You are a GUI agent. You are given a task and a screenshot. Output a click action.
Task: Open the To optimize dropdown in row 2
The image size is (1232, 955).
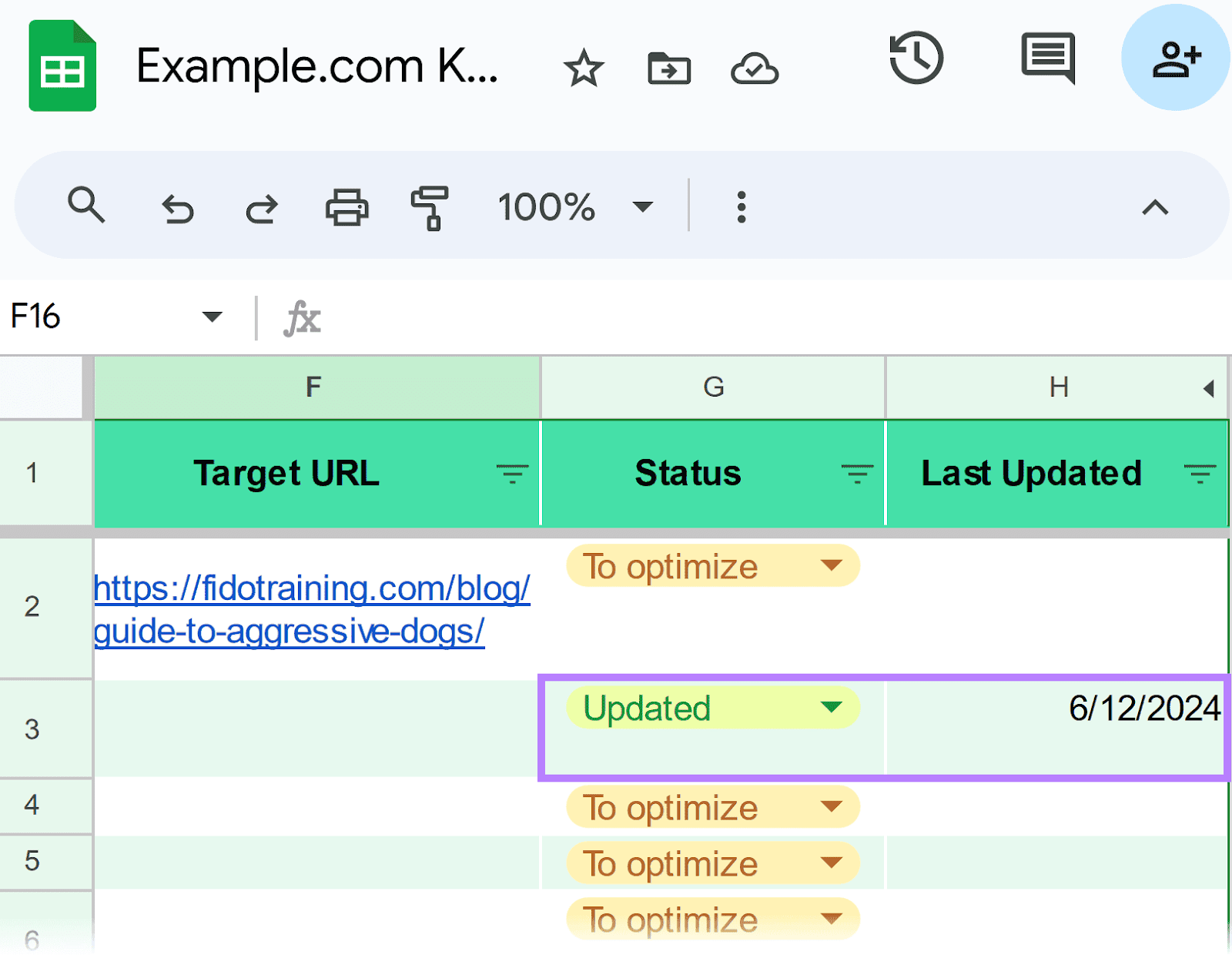pyautogui.click(x=832, y=566)
